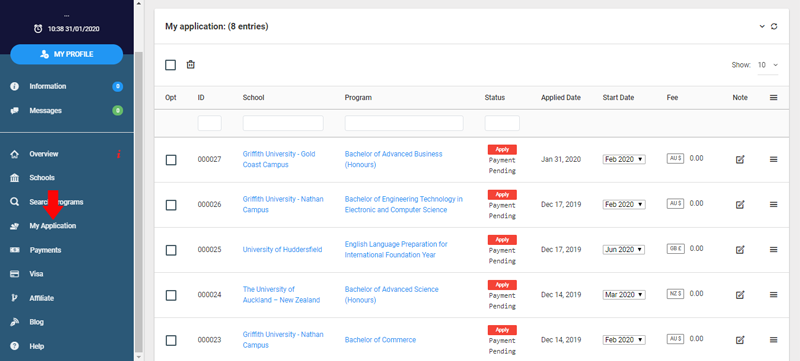The height and width of the screenshot is (361, 800).
Task: Refresh the My application panel
Action: pyautogui.click(x=774, y=27)
